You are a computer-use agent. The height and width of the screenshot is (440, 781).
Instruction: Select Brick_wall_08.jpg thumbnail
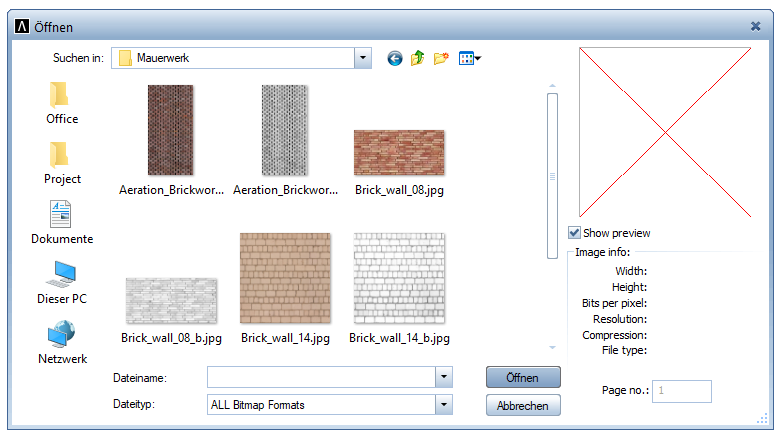pos(399,152)
